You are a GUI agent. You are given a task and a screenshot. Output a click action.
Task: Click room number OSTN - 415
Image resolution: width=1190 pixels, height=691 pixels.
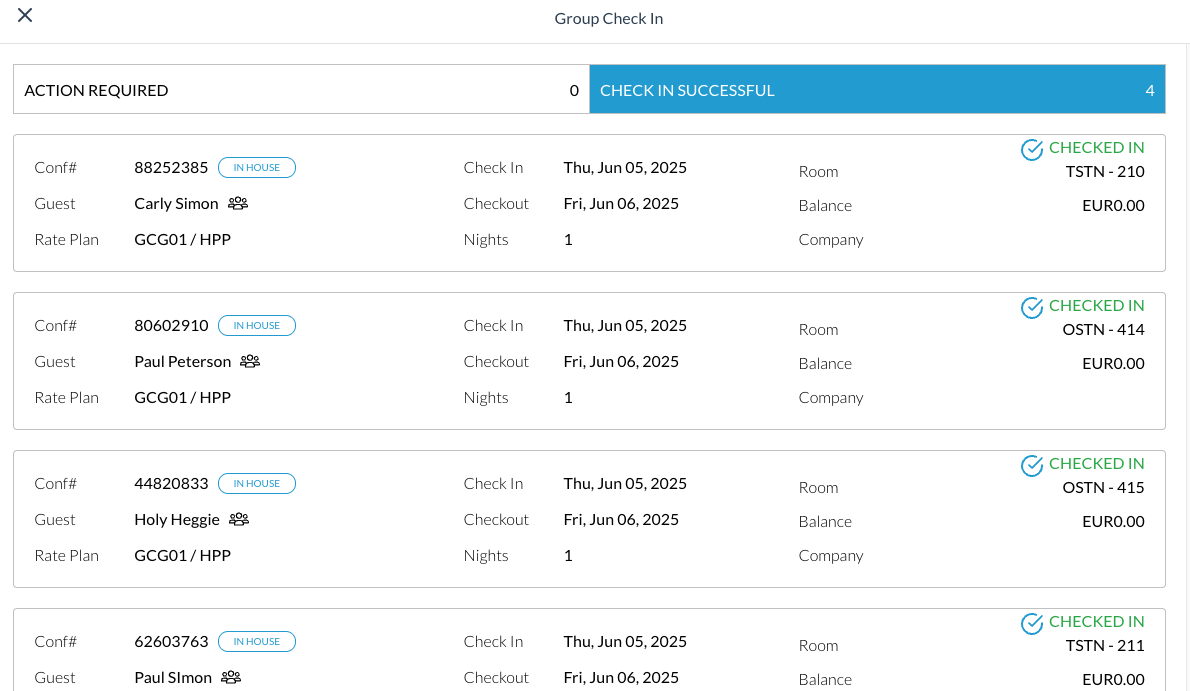1103,487
